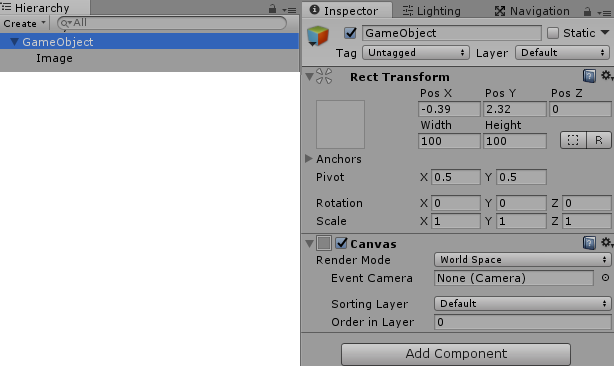Collapse the Rect Transform component foldout

point(309,76)
